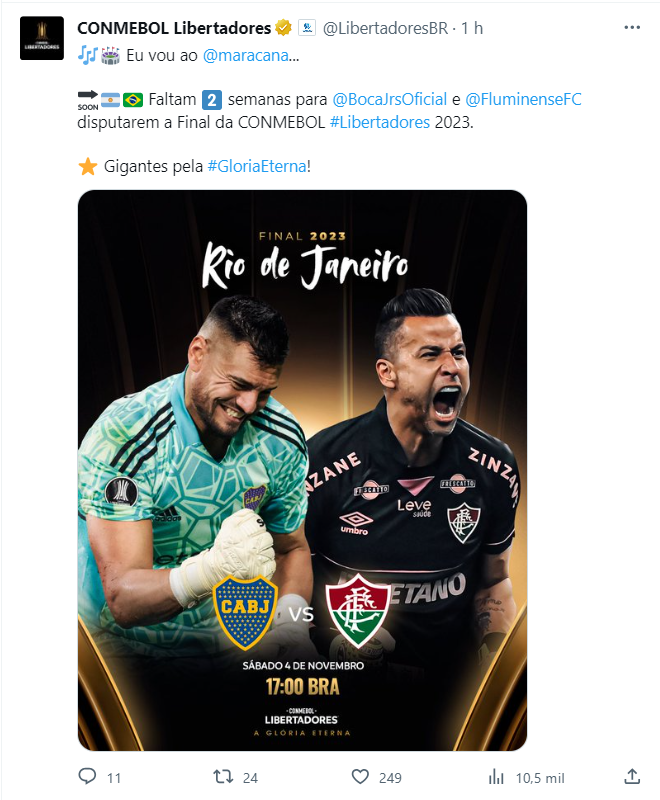The image size is (660, 800).
Task: Click the share upload icon
Action: (632, 777)
